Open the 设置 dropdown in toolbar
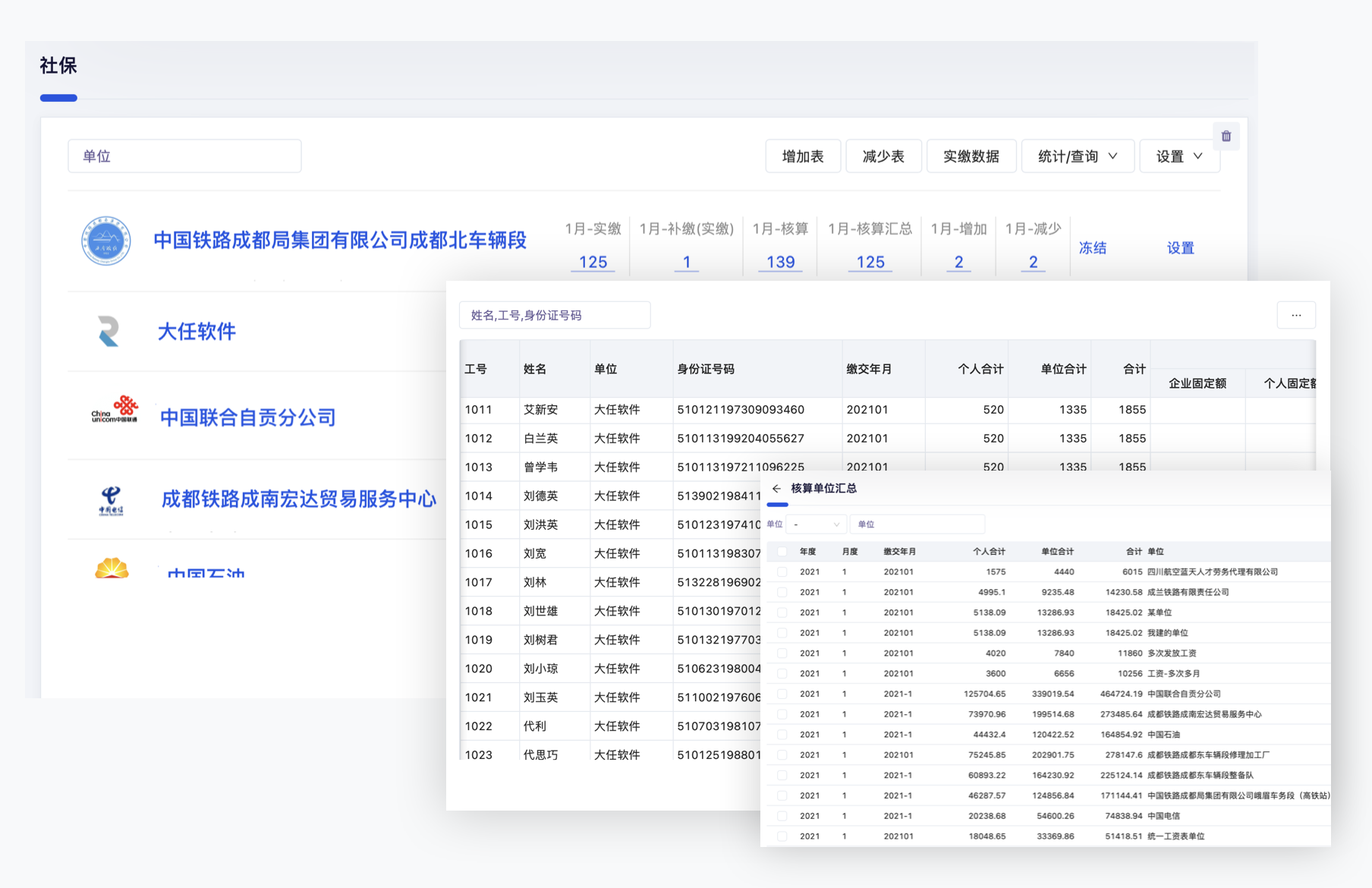Viewport: 1372px width, 888px height. tap(1179, 156)
